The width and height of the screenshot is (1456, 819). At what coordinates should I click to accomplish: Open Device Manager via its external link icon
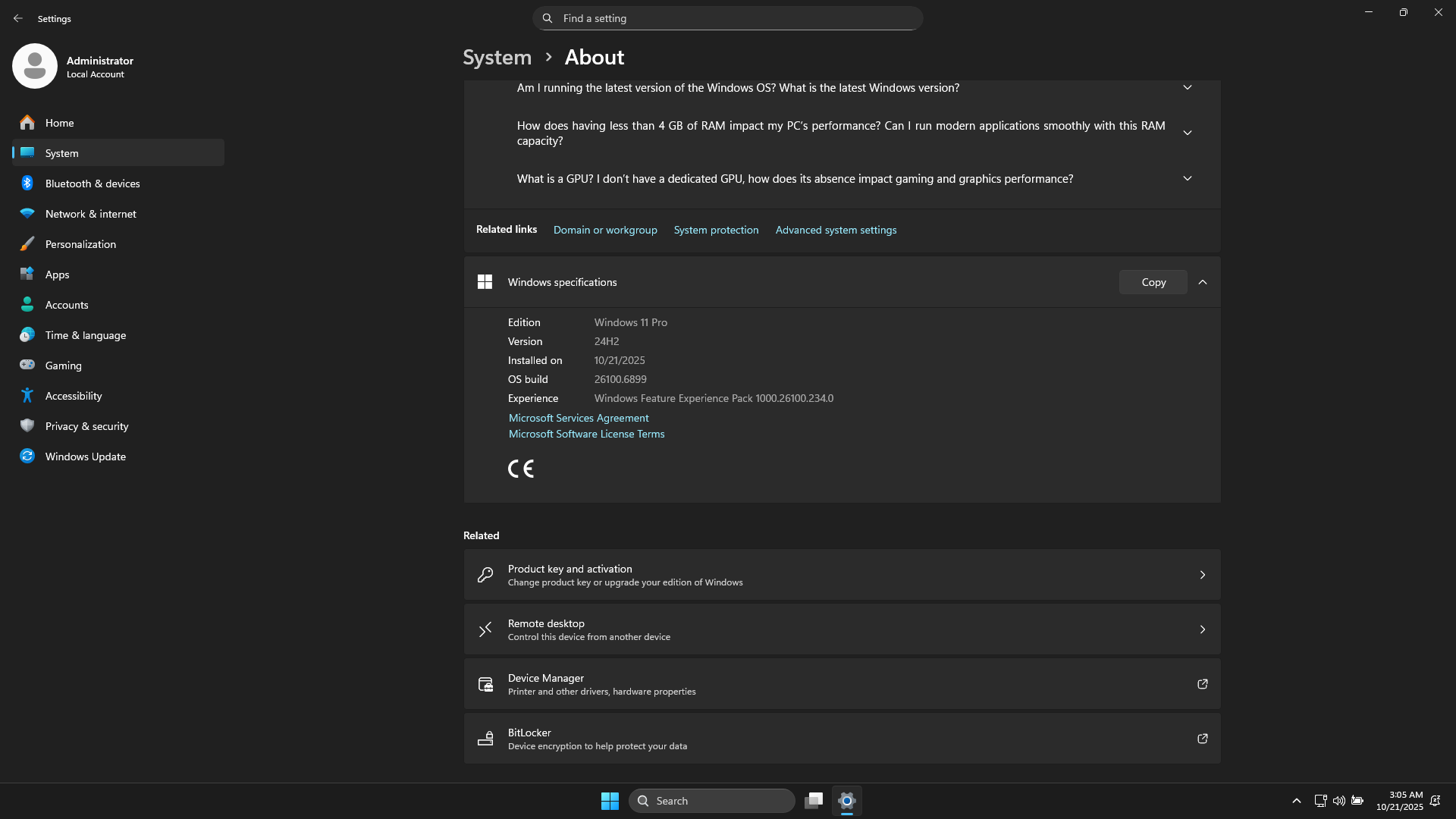coord(1202,684)
